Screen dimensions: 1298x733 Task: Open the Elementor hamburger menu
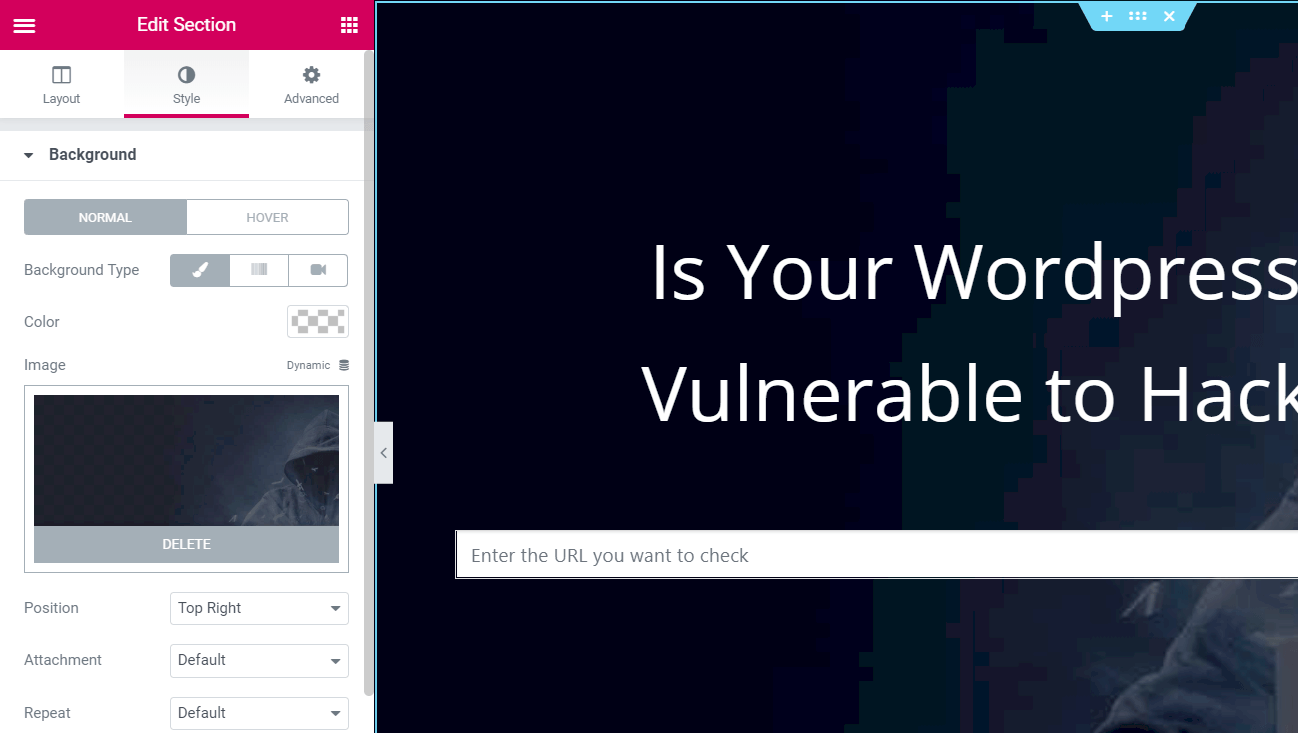[24, 24]
